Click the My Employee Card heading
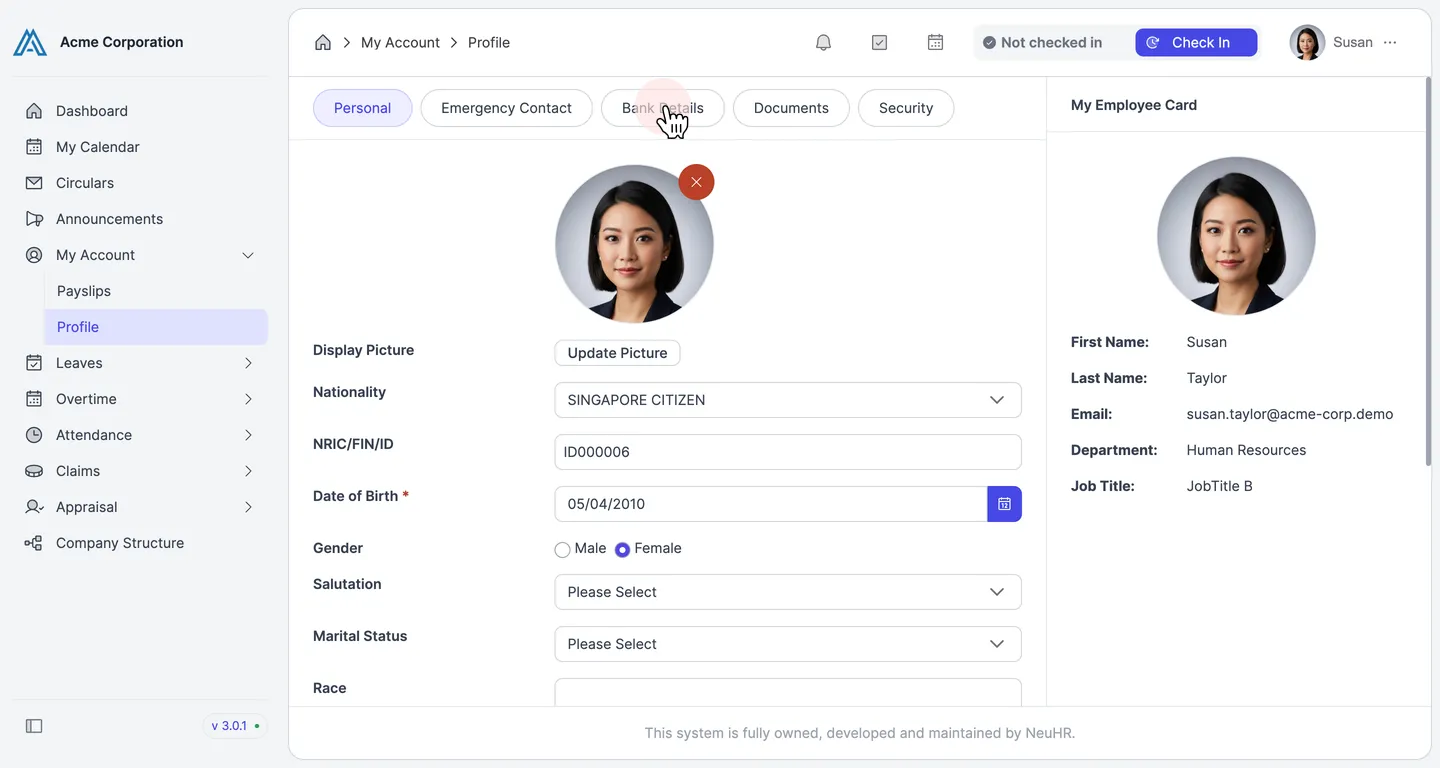The width and height of the screenshot is (1440, 768). [x=1134, y=105]
